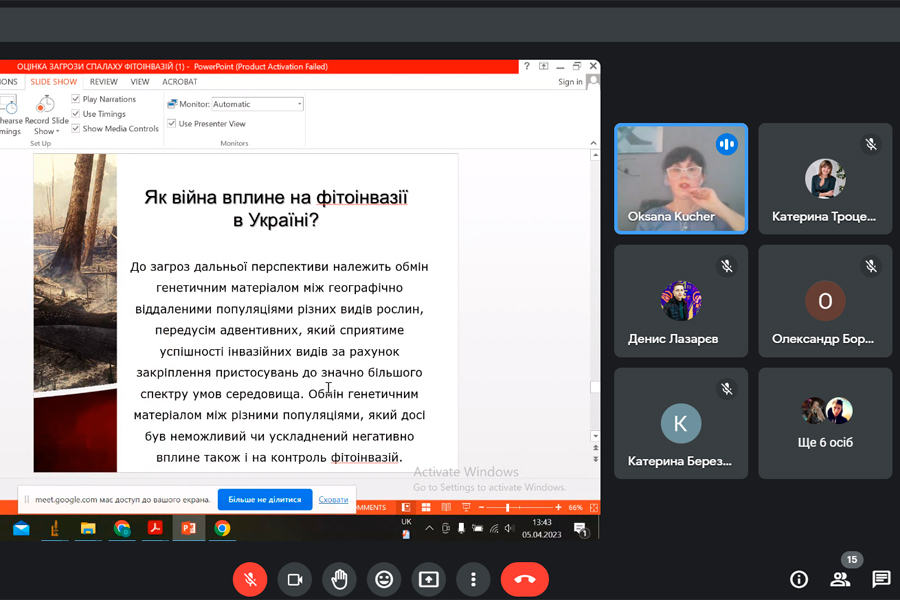The width and height of the screenshot is (900, 600).
Task: Click zoom out minus button
Action: click(x=481, y=508)
